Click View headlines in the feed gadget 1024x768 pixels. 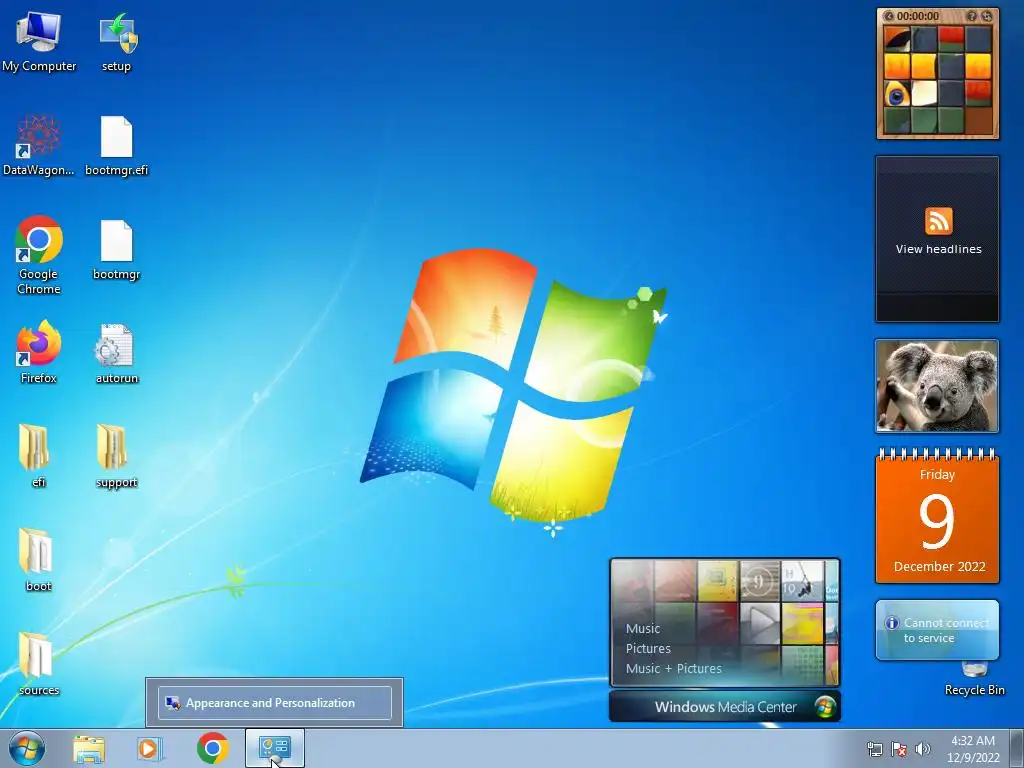click(938, 249)
